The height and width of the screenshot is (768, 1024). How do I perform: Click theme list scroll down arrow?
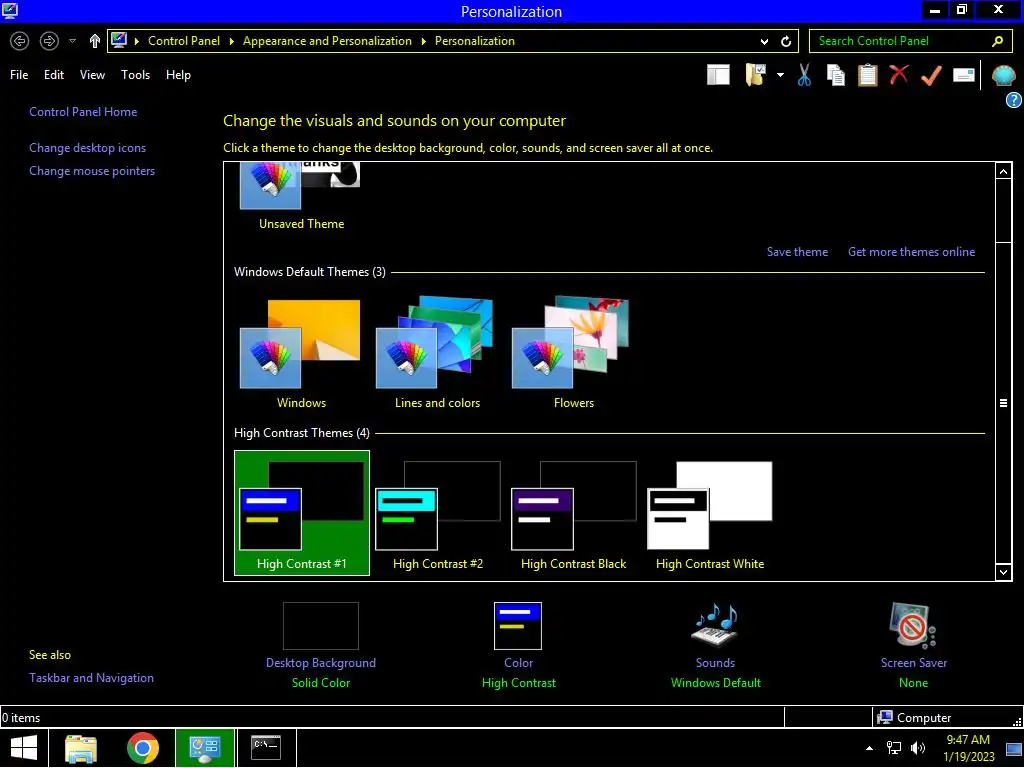pos(1003,572)
